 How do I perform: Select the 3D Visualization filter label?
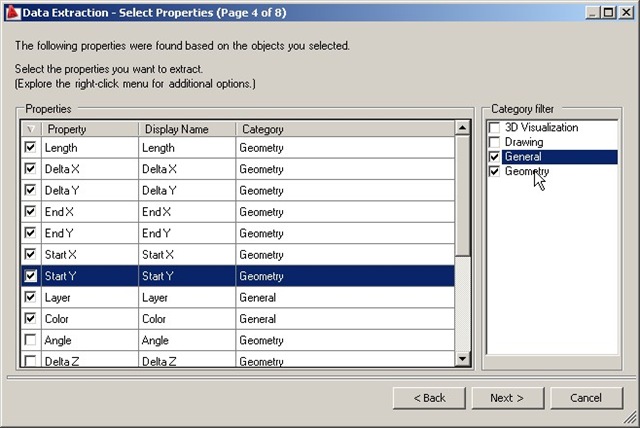click(541, 127)
